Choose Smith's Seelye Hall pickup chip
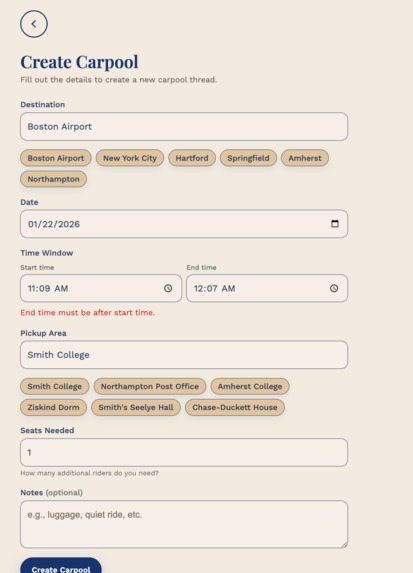Viewport: 413px width, 573px height. tap(136, 407)
